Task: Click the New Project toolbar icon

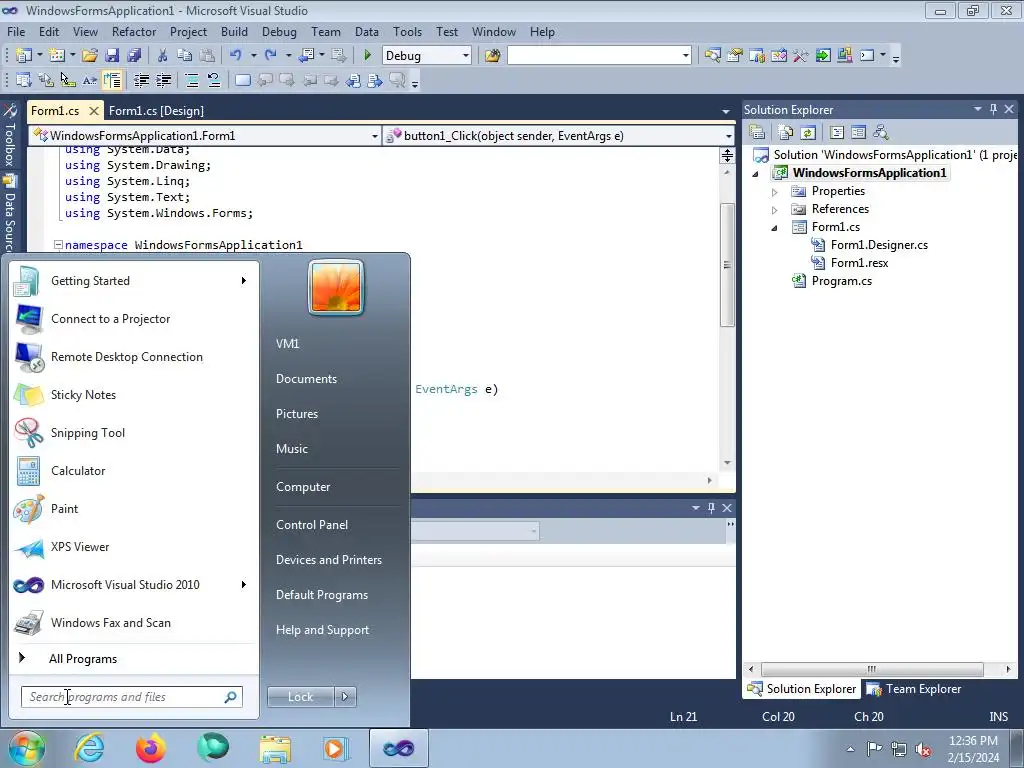Action: 24,56
